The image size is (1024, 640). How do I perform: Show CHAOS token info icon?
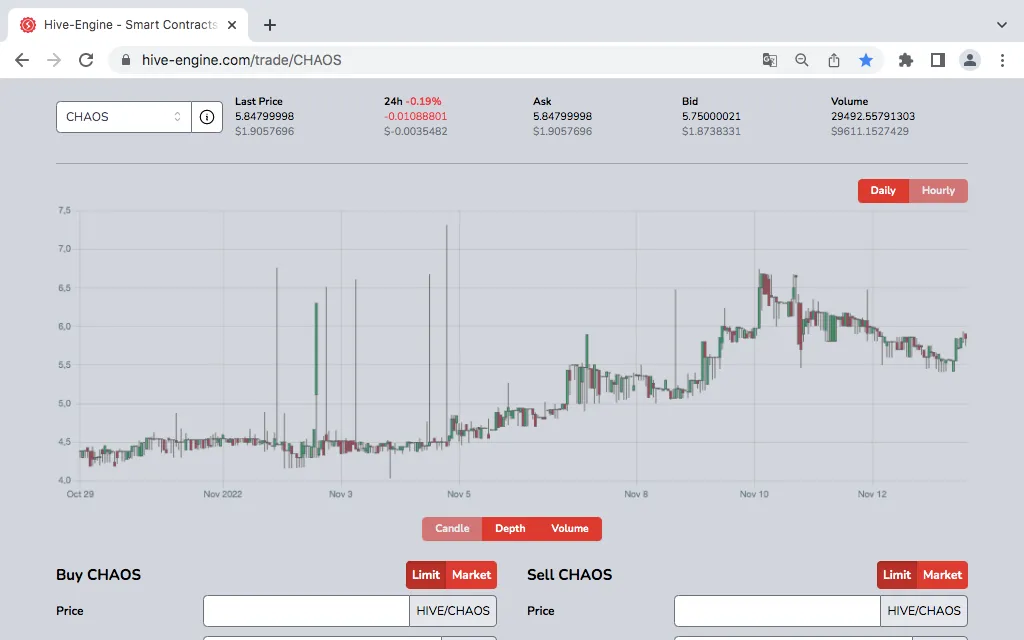pos(207,117)
